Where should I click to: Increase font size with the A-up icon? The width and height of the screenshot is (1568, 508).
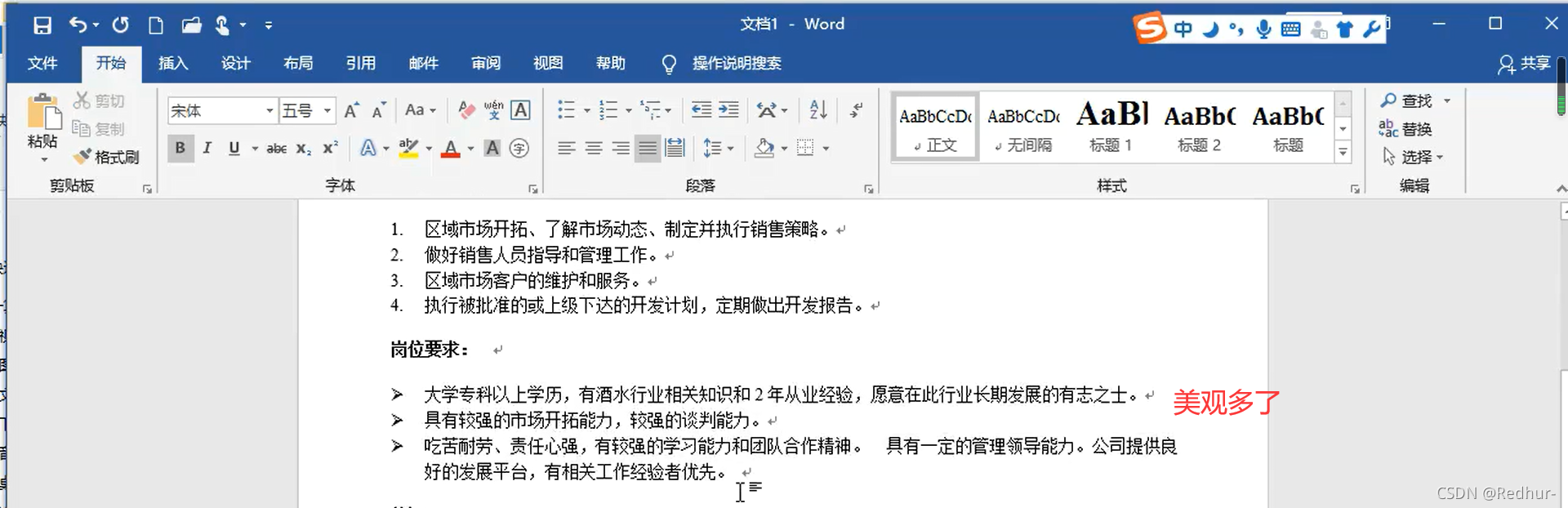tap(351, 110)
